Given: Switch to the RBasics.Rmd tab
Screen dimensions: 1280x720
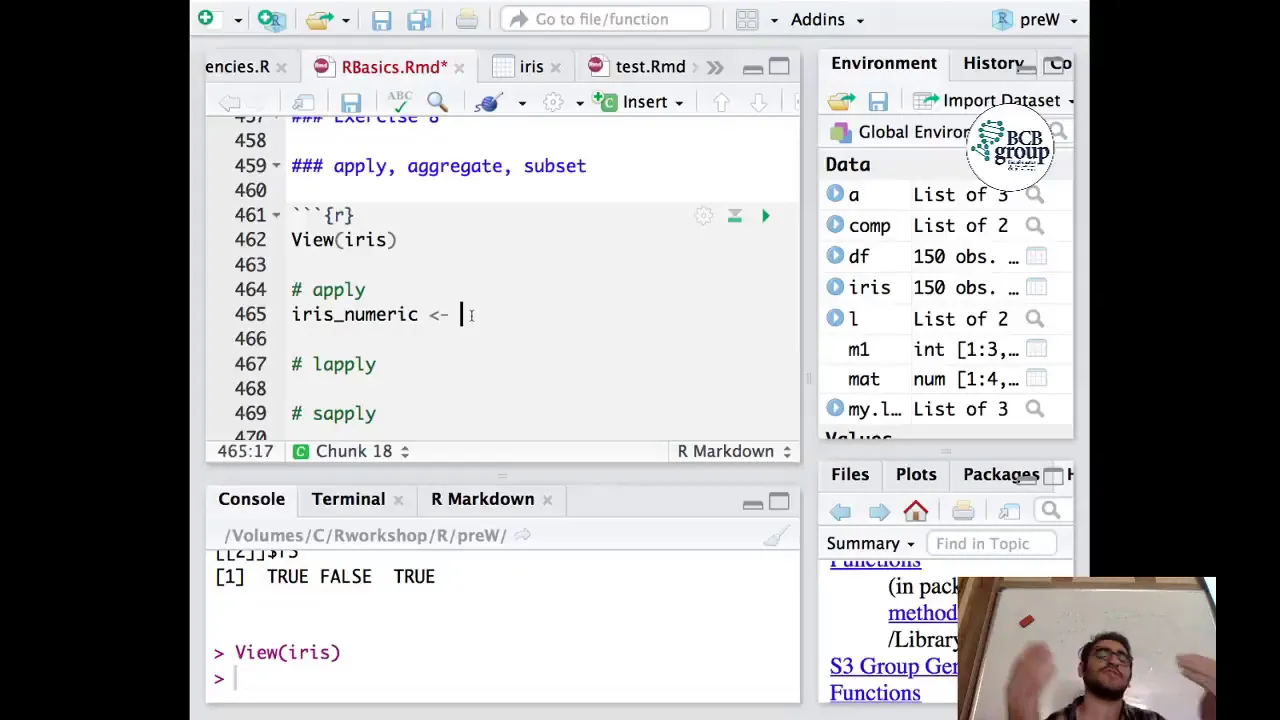Looking at the screenshot, I should click(x=393, y=67).
